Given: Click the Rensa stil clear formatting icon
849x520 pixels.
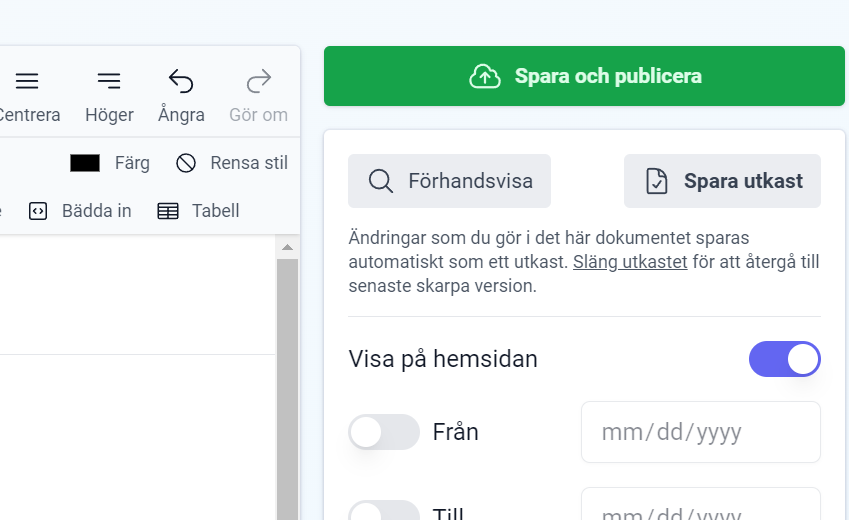Looking at the screenshot, I should point(186,163).
